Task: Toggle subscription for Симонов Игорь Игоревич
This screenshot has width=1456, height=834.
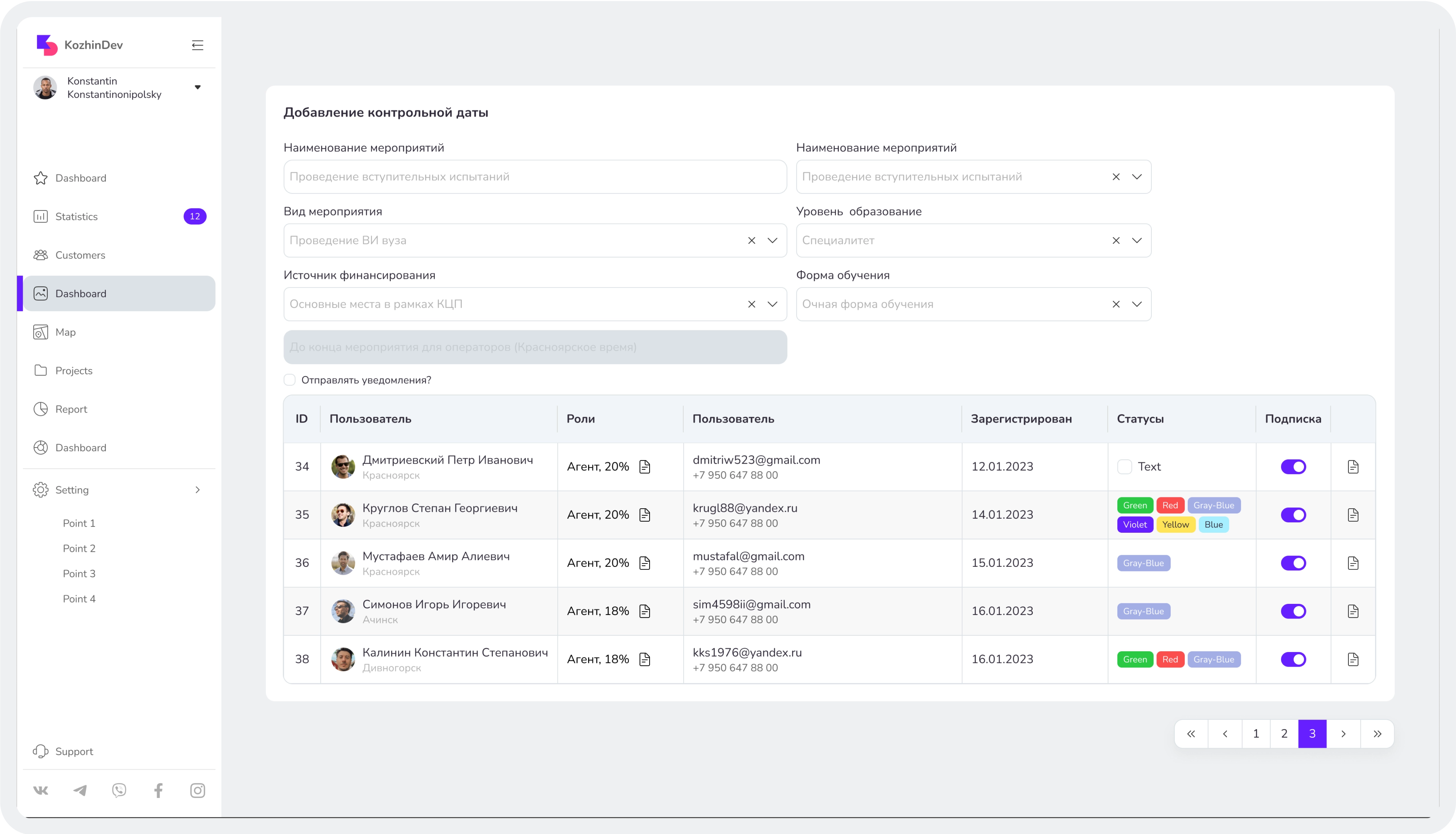Action: [1293, 611]
